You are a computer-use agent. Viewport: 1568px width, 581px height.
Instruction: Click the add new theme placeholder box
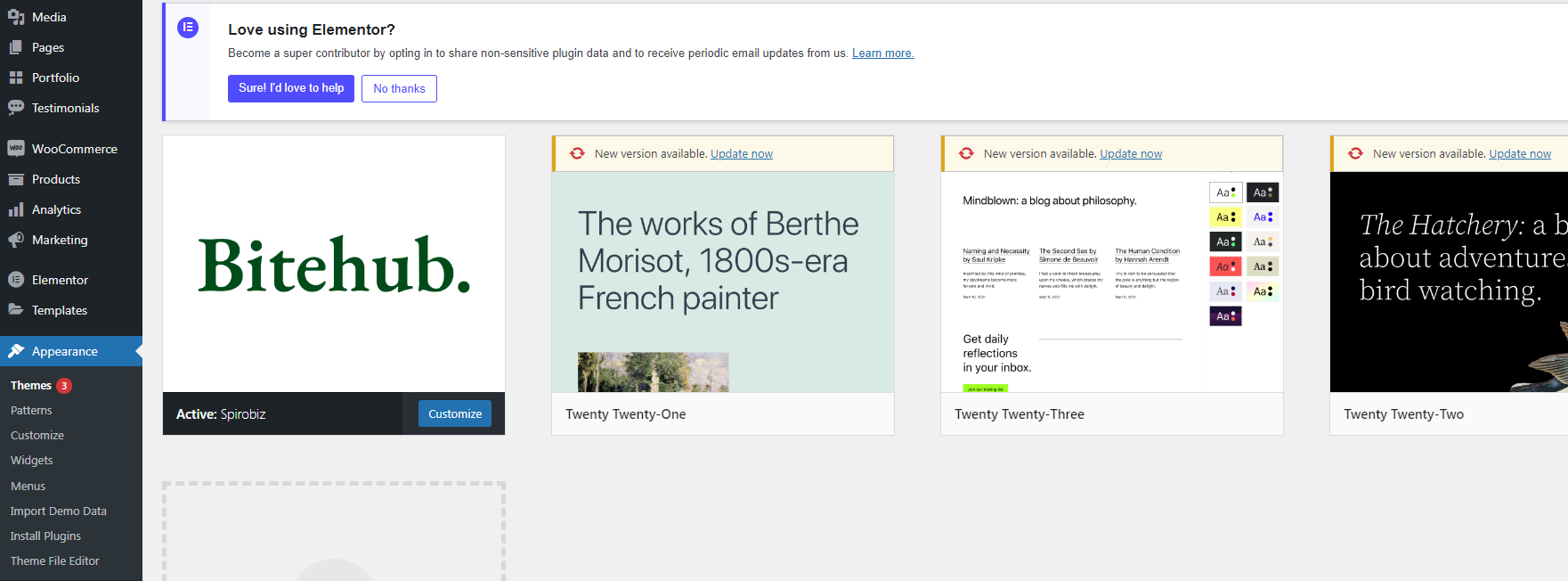(x=334, y=532)
